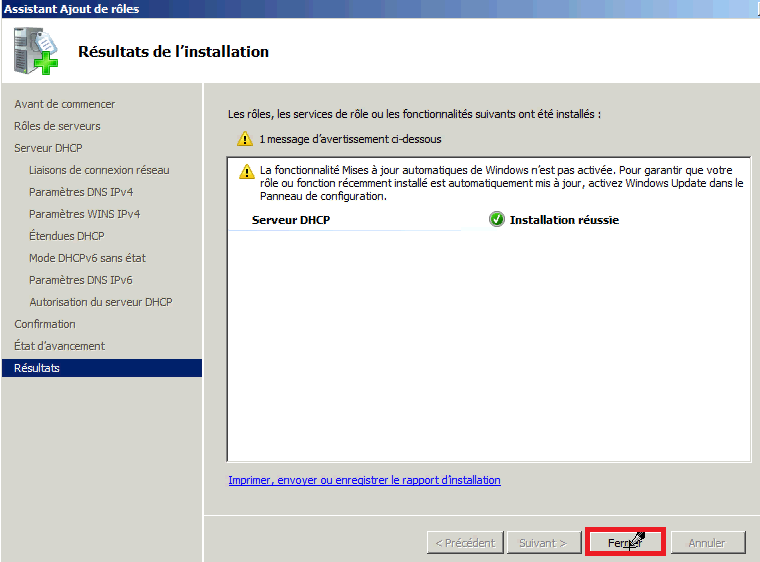Click the warning icon beside '1 message d'avertissement'
The height and width of the screenshot is (562, 760).
tap(245, 139)
